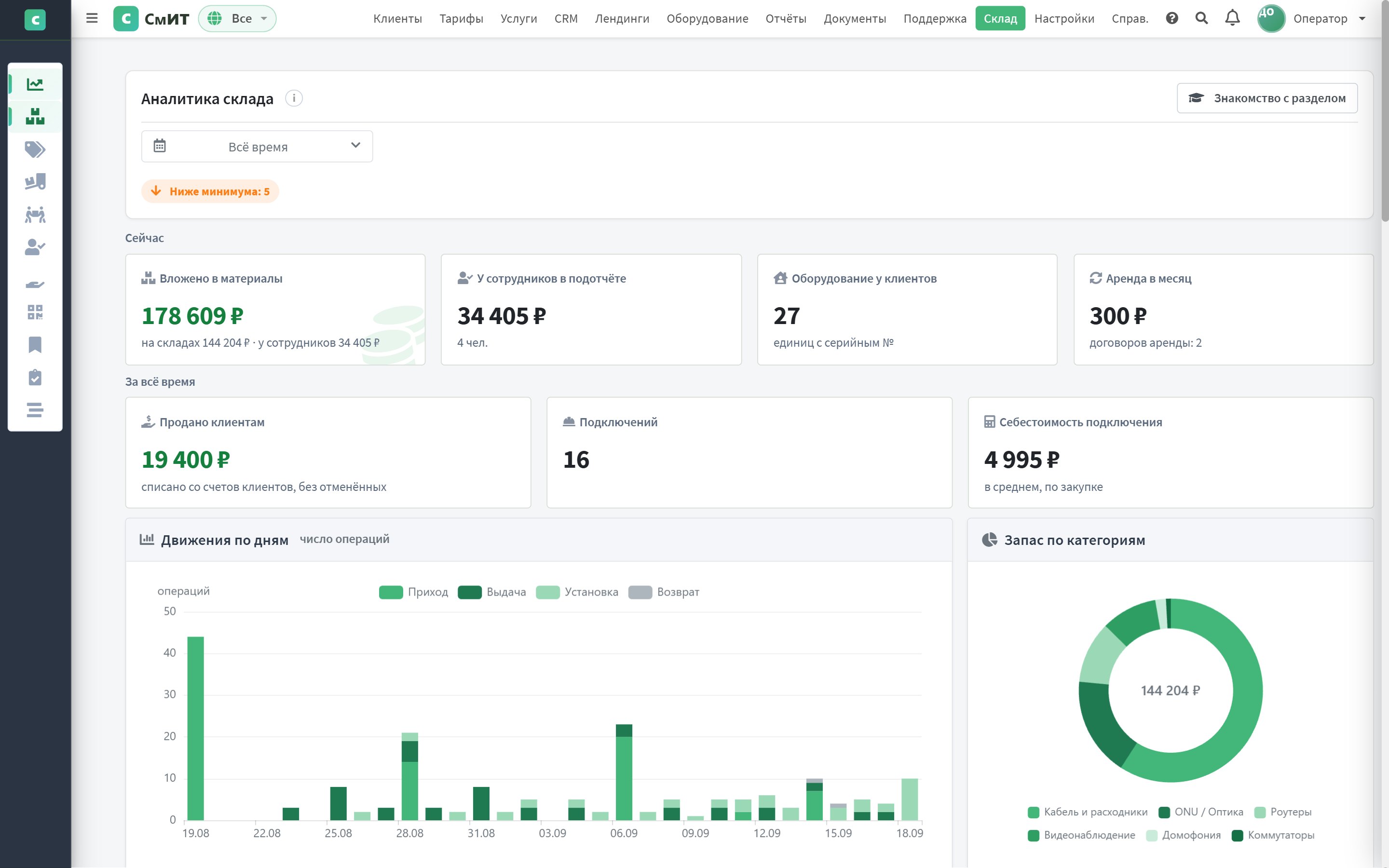
Task: Open the help question mark icon
Action: coord(1172,18)
